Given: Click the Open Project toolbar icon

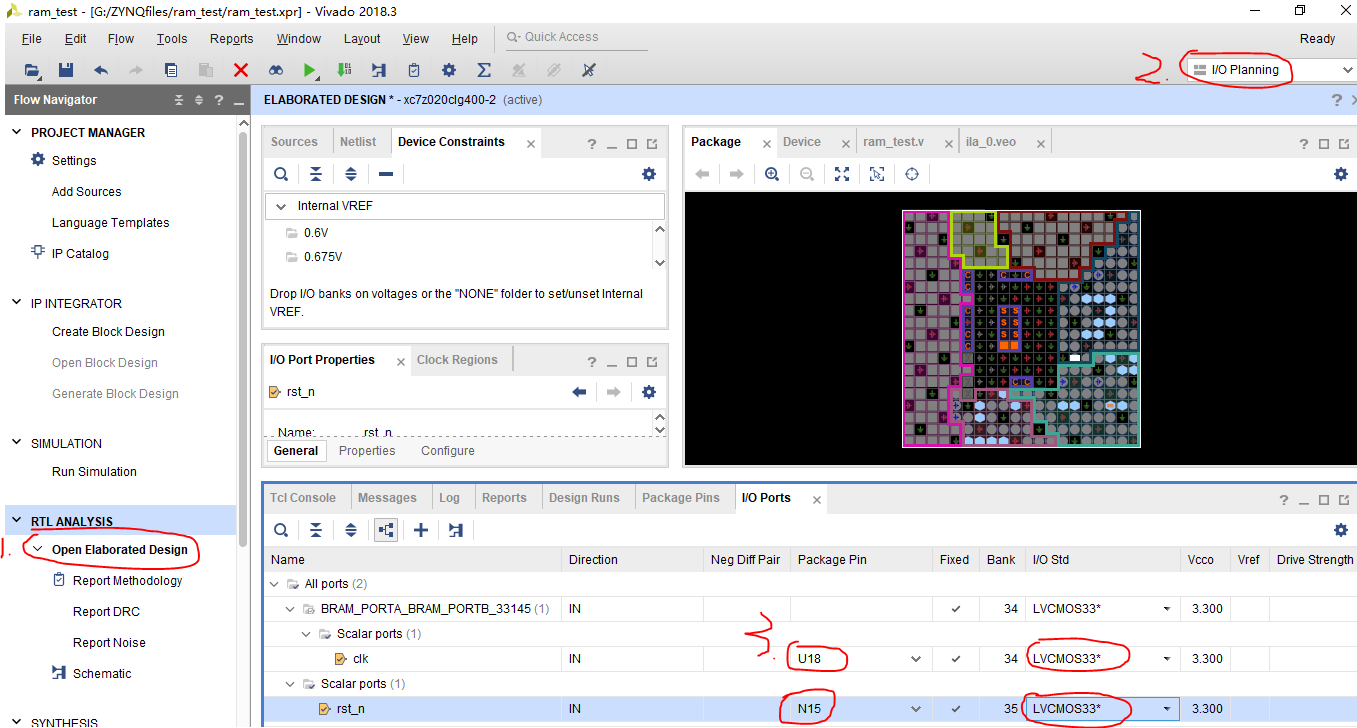Looking at the screenshot, I should click(33, 70).
